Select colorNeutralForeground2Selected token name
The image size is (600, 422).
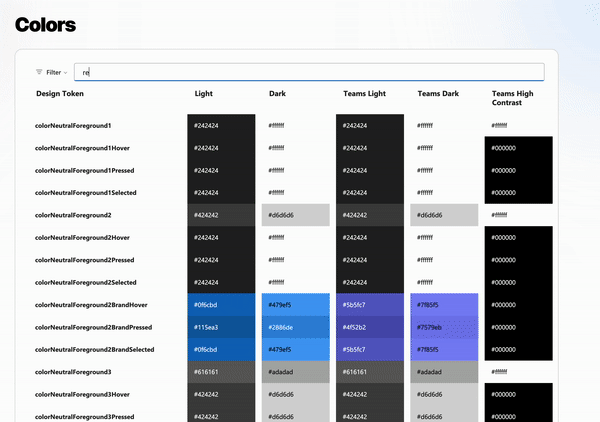(86, 283)
